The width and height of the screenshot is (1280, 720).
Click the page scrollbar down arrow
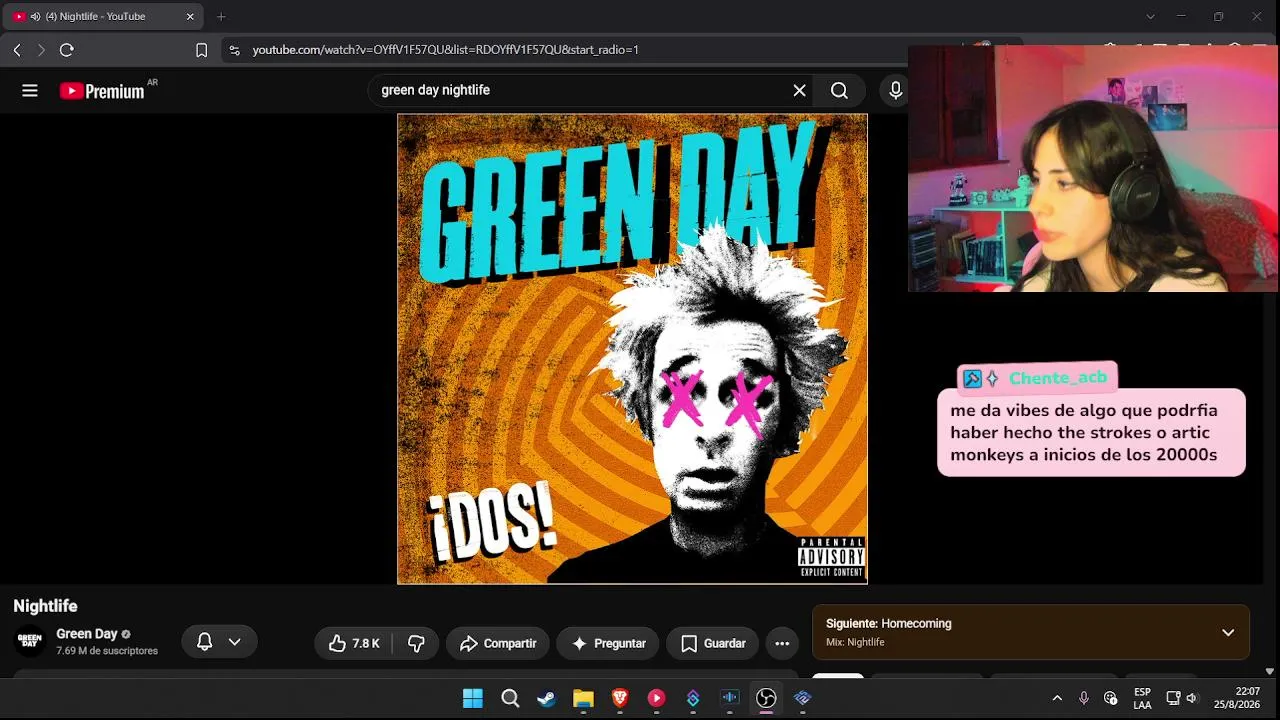[x=1270, y=672]
